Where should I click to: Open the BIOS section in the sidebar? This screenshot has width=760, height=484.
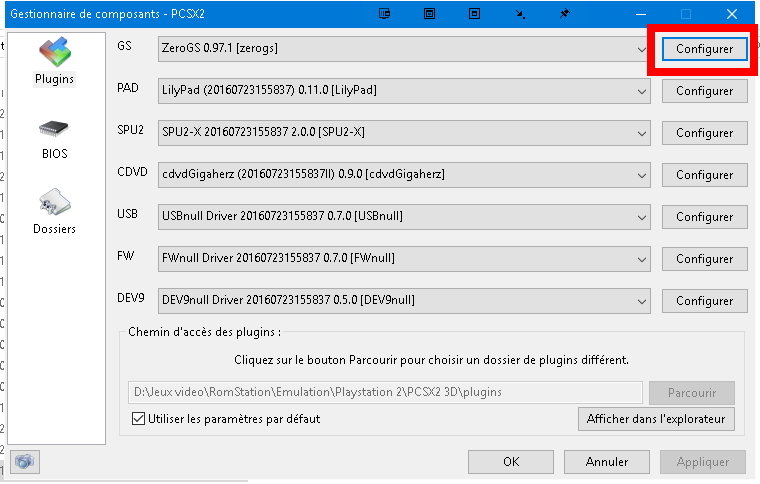point(54,140)
